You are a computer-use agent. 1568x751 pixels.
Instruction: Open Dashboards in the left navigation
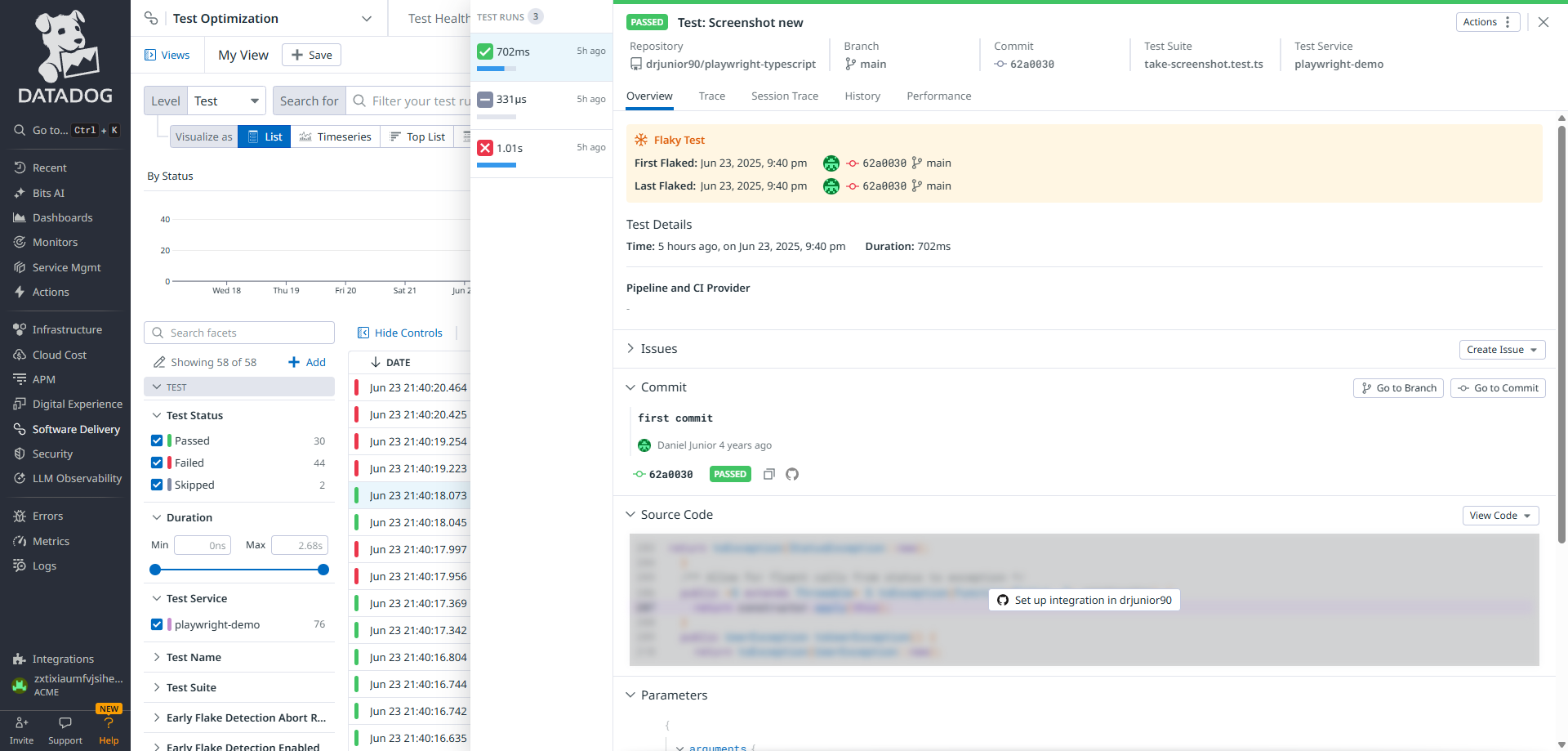pyautogui.click(x=62, y=217)
